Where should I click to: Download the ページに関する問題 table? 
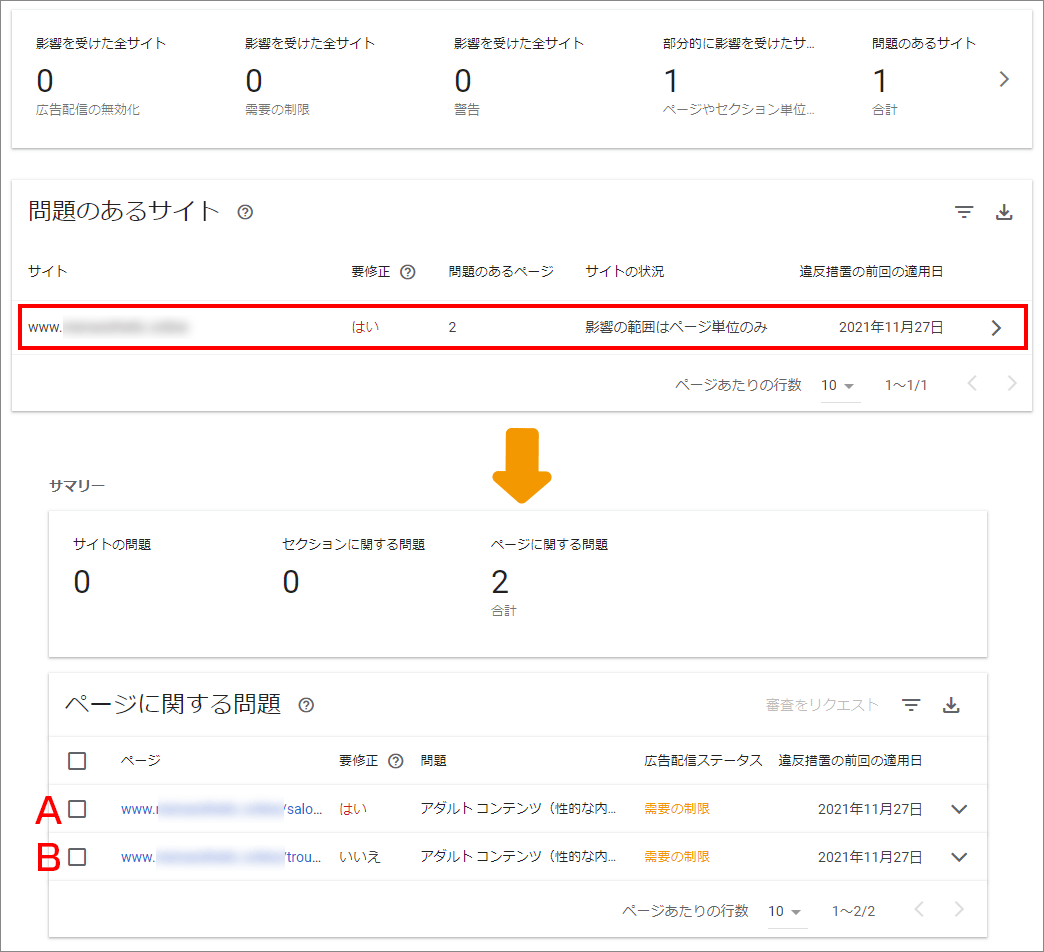point(951,705)
